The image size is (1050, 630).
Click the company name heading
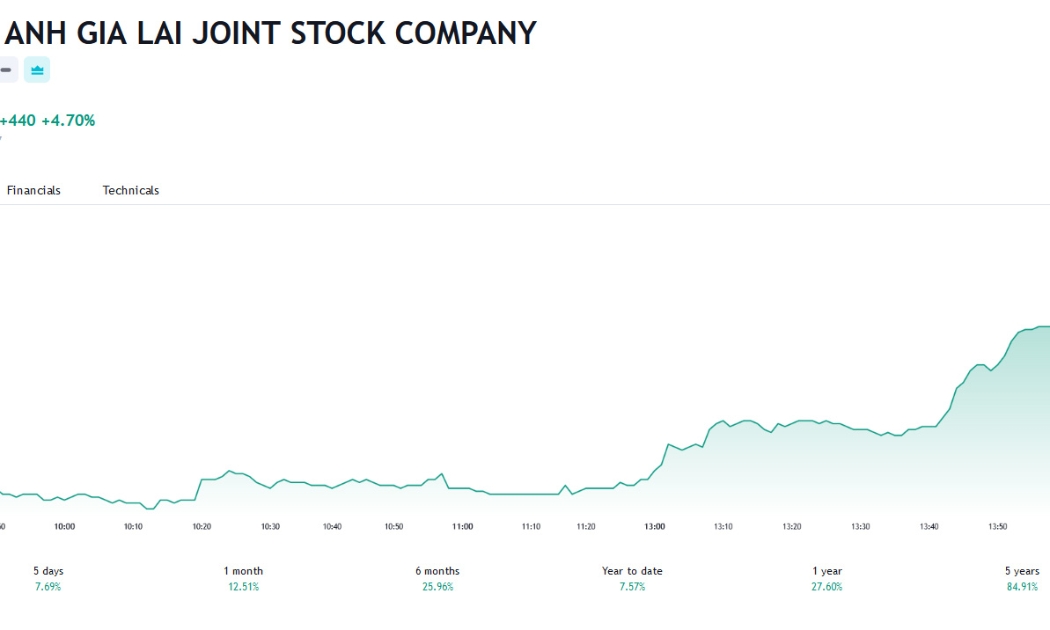tap(270, 33)
